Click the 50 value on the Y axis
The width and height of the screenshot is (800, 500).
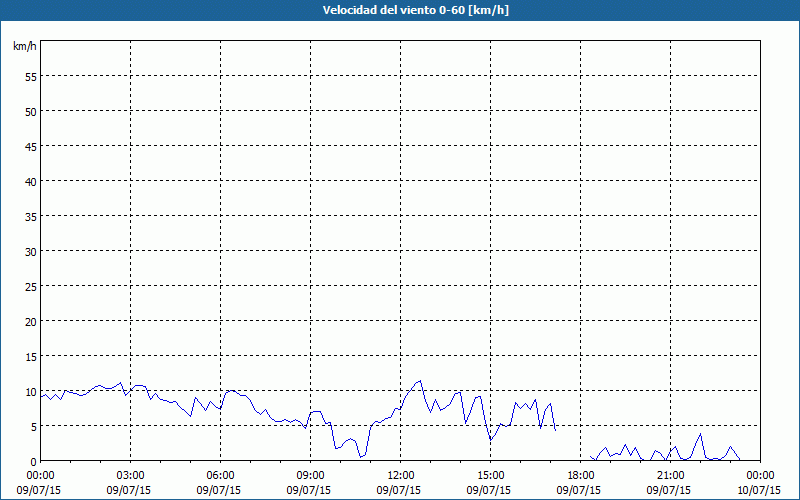pos(31,112)
